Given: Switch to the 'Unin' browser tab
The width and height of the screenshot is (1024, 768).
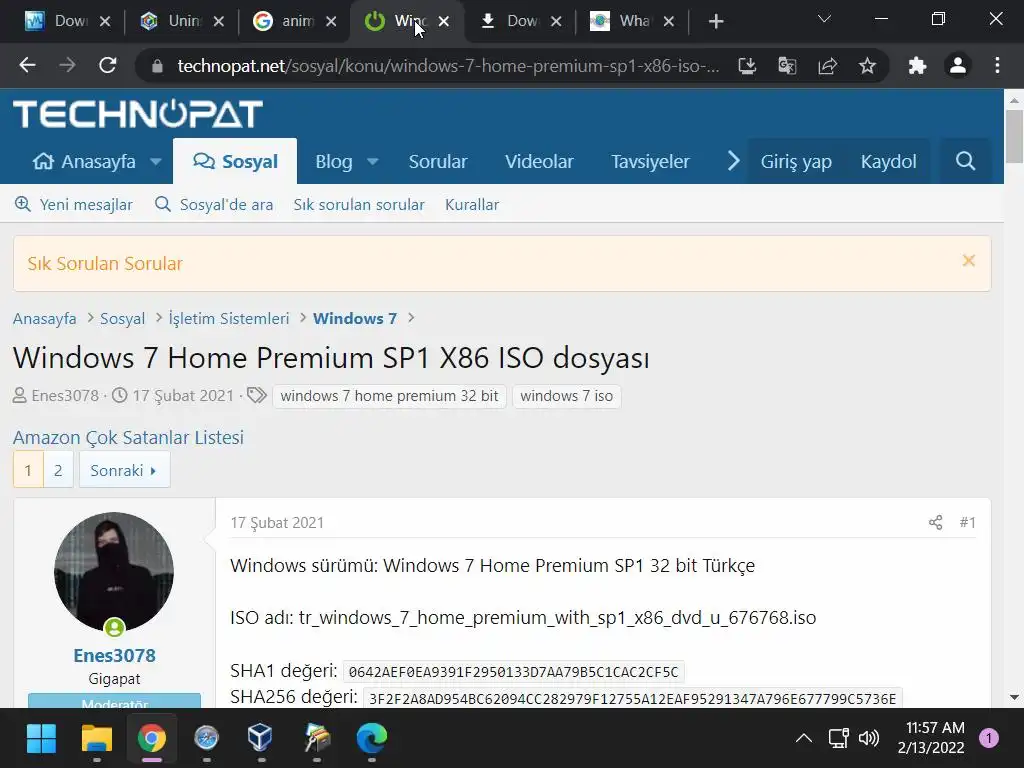Looking at the screenshot, I should pyautogui.click(x=184, y=22).
